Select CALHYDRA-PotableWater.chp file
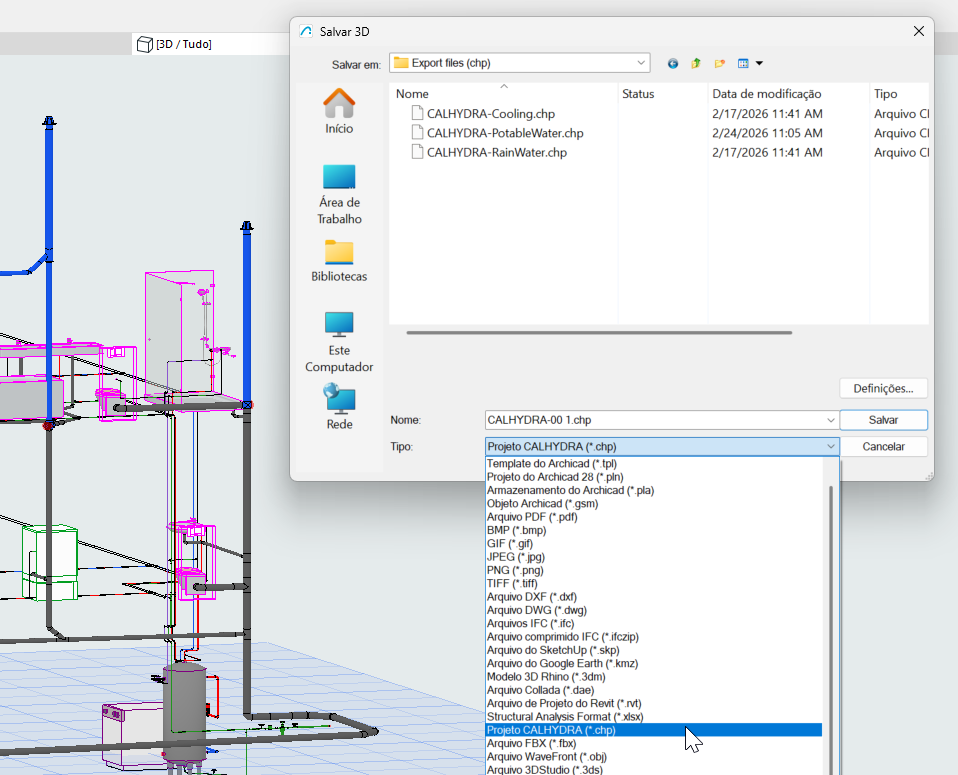 coord(504,133)
